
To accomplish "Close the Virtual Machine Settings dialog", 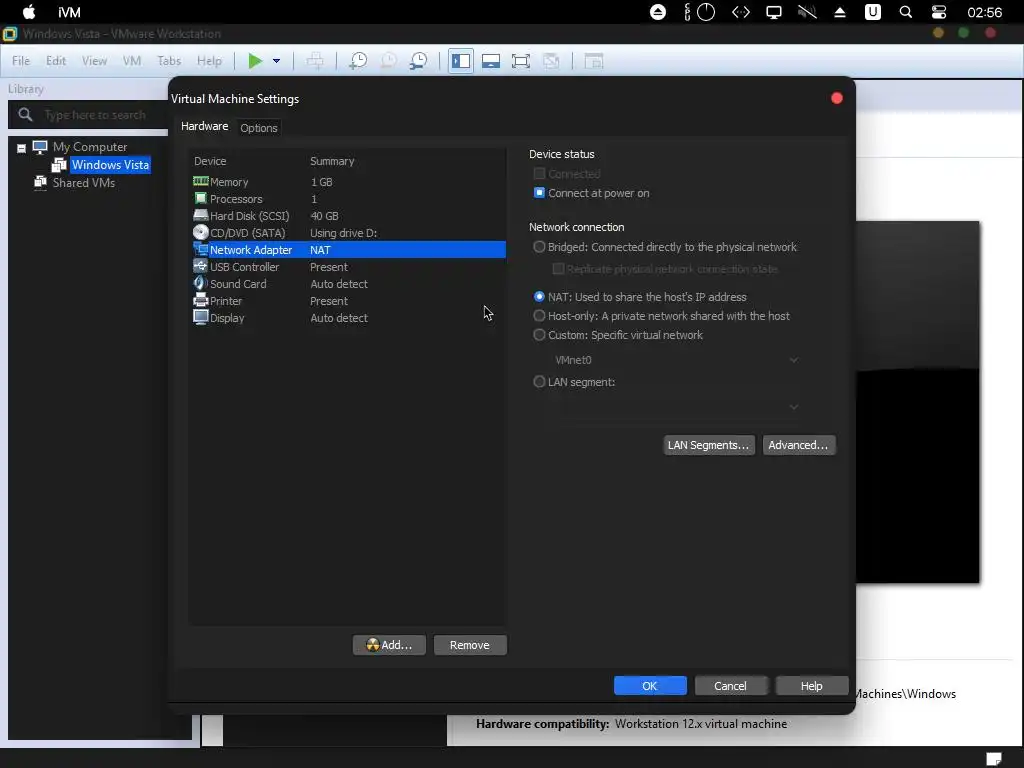I will tap(837, 98).
